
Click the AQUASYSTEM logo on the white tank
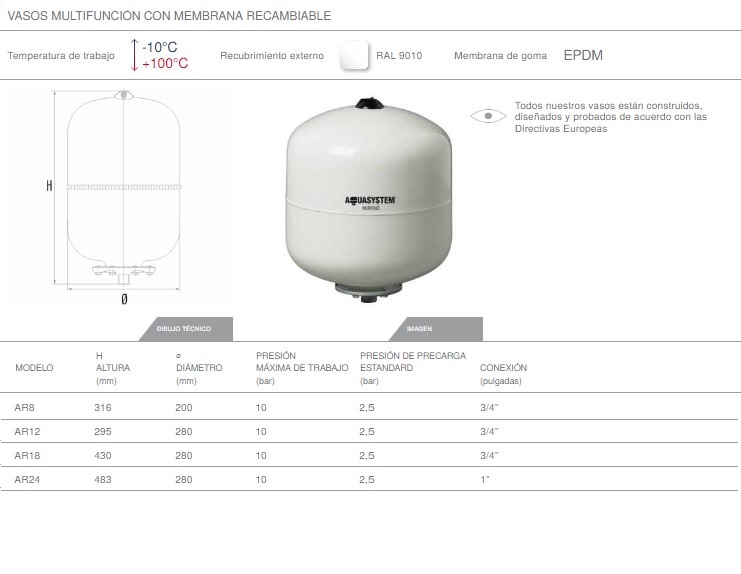pyautogui.click(x=372, y=201)
